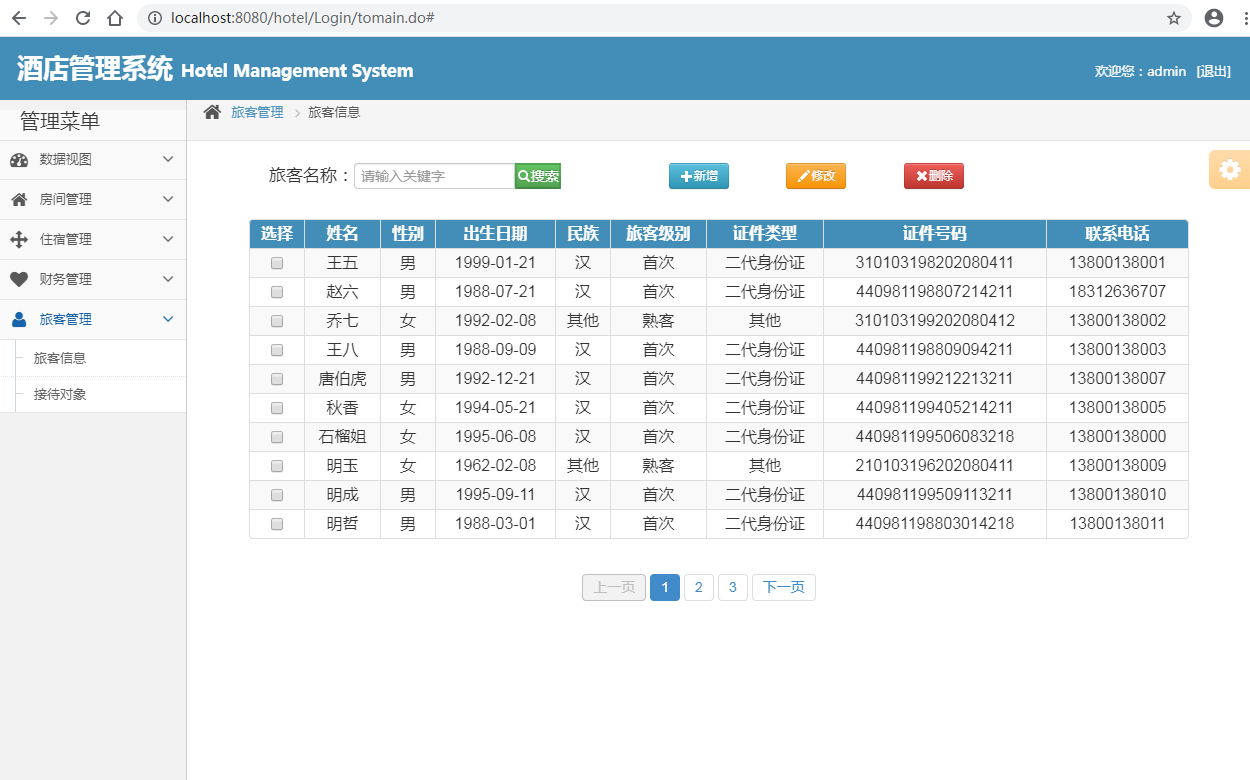Check the checkbox for 王五's row
Image resolution: width=1250 pixels, height=780 pixels.
[x=276, y=262]
